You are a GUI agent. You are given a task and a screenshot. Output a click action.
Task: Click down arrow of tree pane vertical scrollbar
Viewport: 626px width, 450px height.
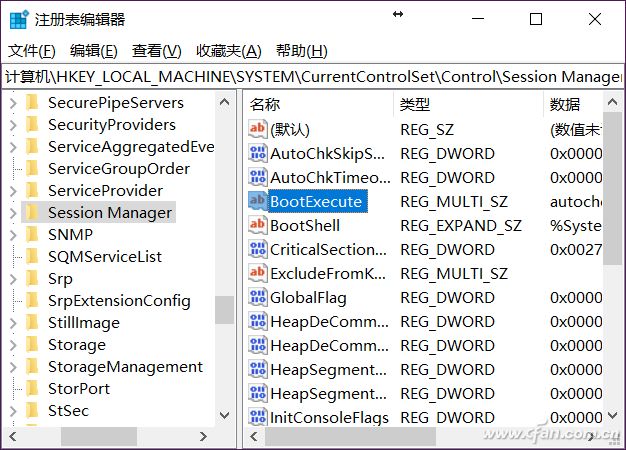point(225,415)
